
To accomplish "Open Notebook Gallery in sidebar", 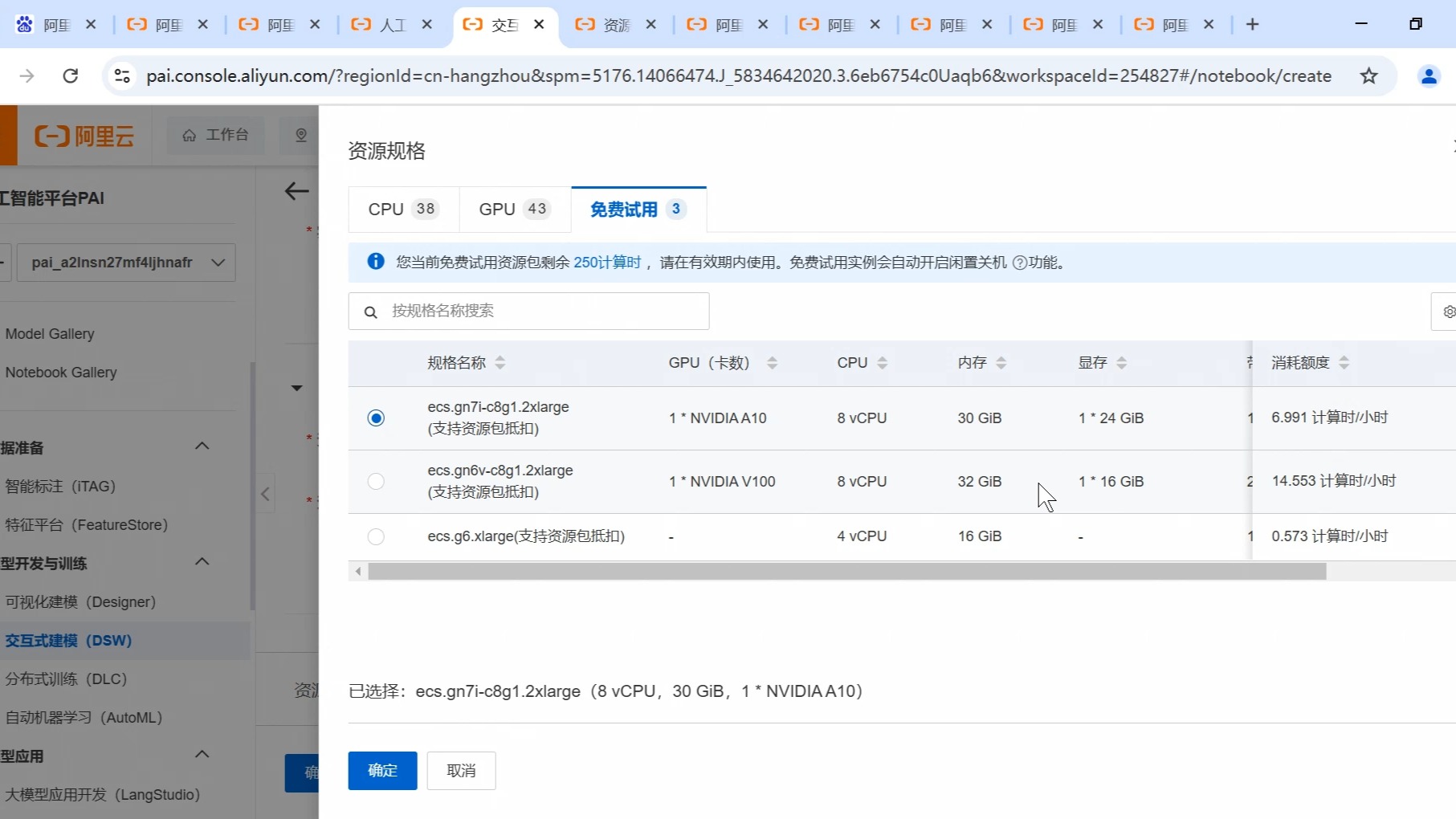I will (x=61, y=373).
